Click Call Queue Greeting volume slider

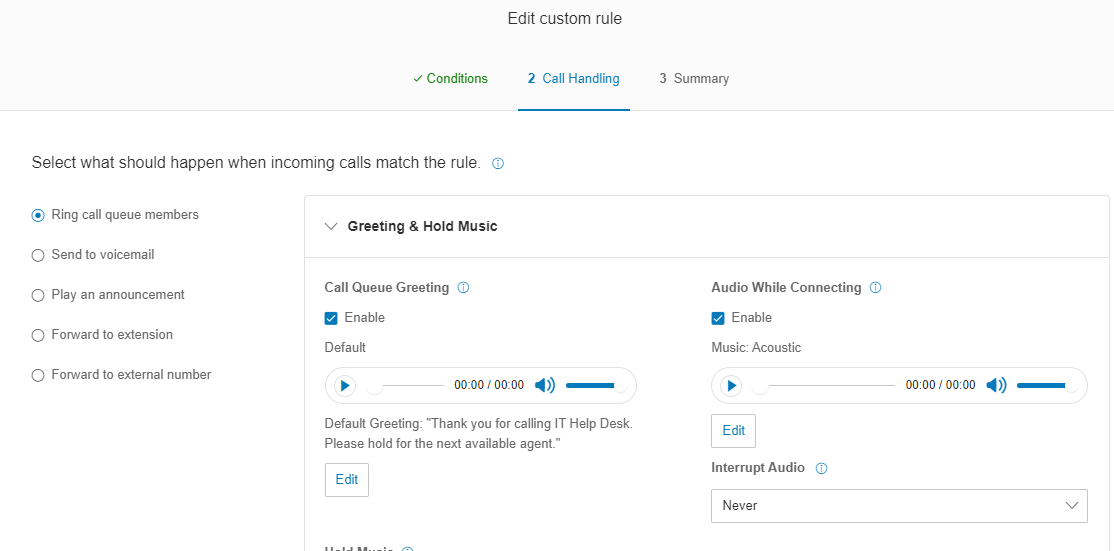pos(595,386)
